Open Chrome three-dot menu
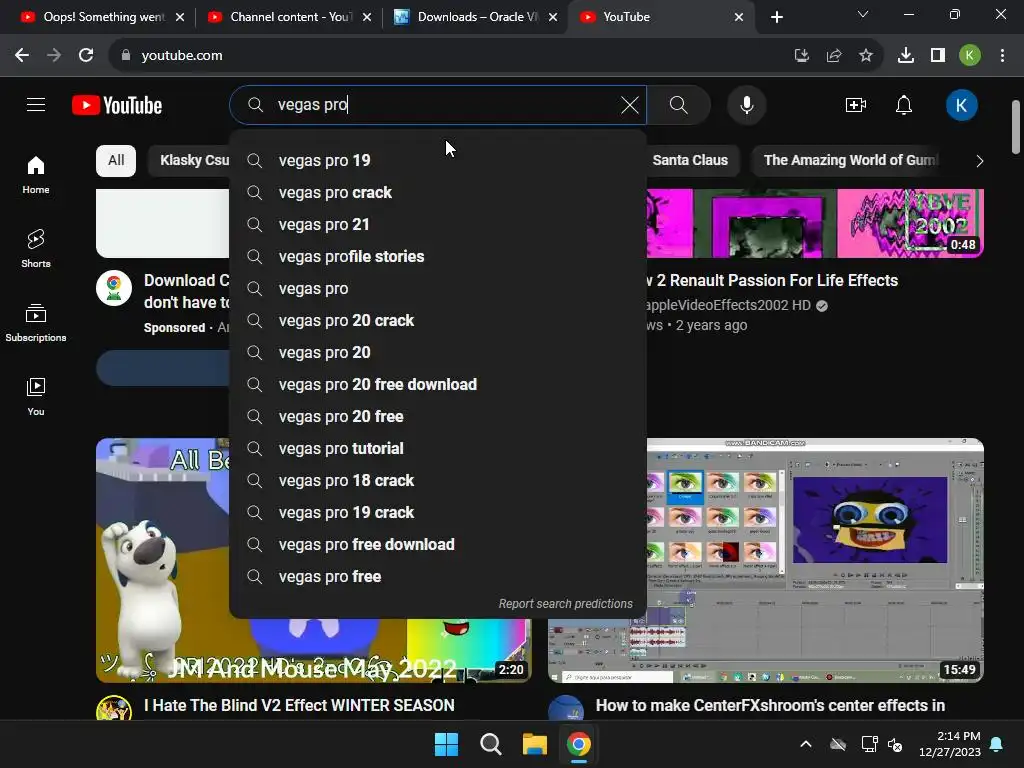Image resolution: width=1024 pixels, height=768 pixels. click(1002, 56)
